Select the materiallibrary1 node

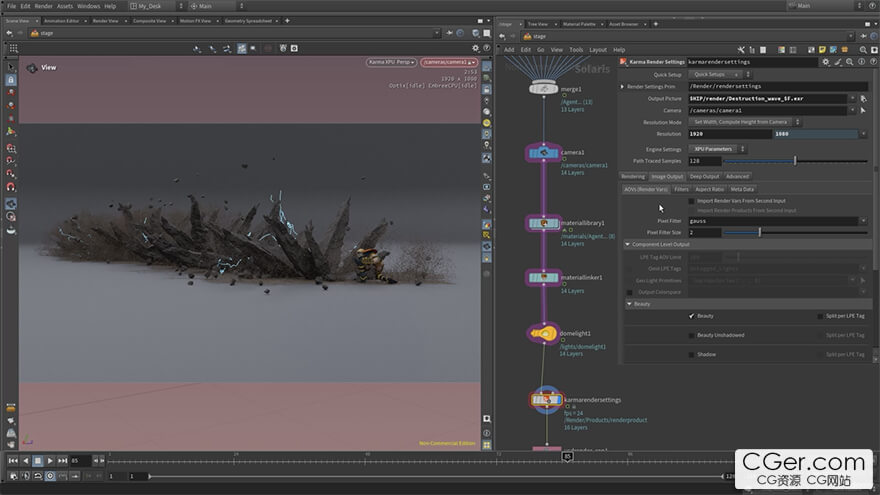pyautogui.click(x=543, y=223)
